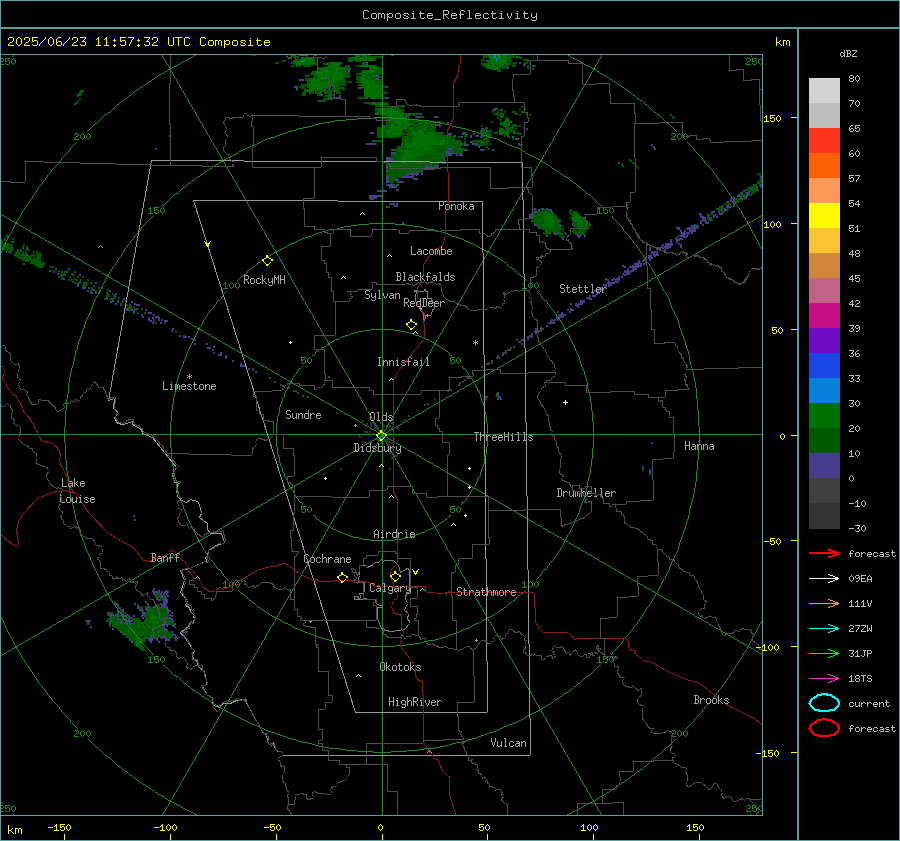Click the Sylvan map label
The image size is (900, 841).
point(382,295)
